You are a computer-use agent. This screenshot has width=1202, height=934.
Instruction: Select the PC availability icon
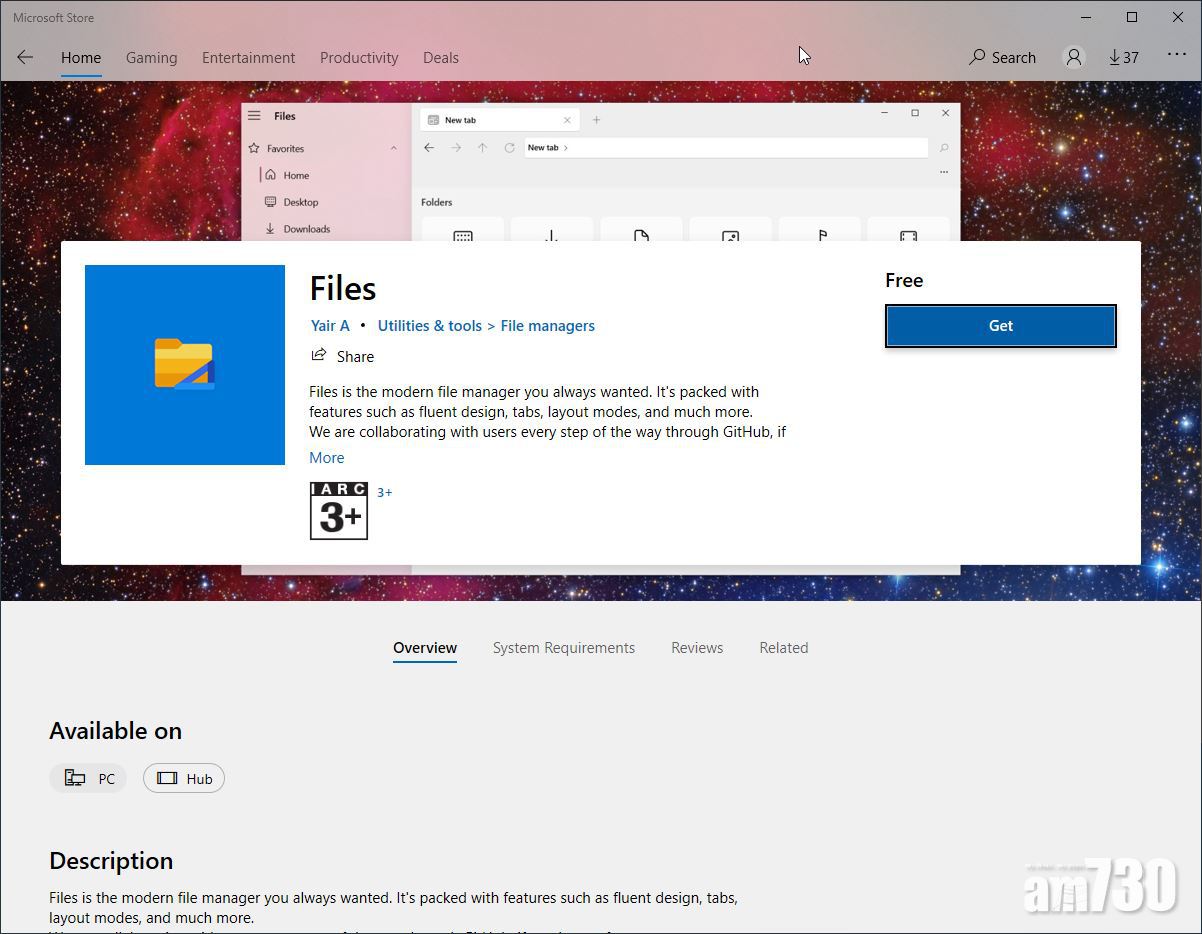point(88,778)
